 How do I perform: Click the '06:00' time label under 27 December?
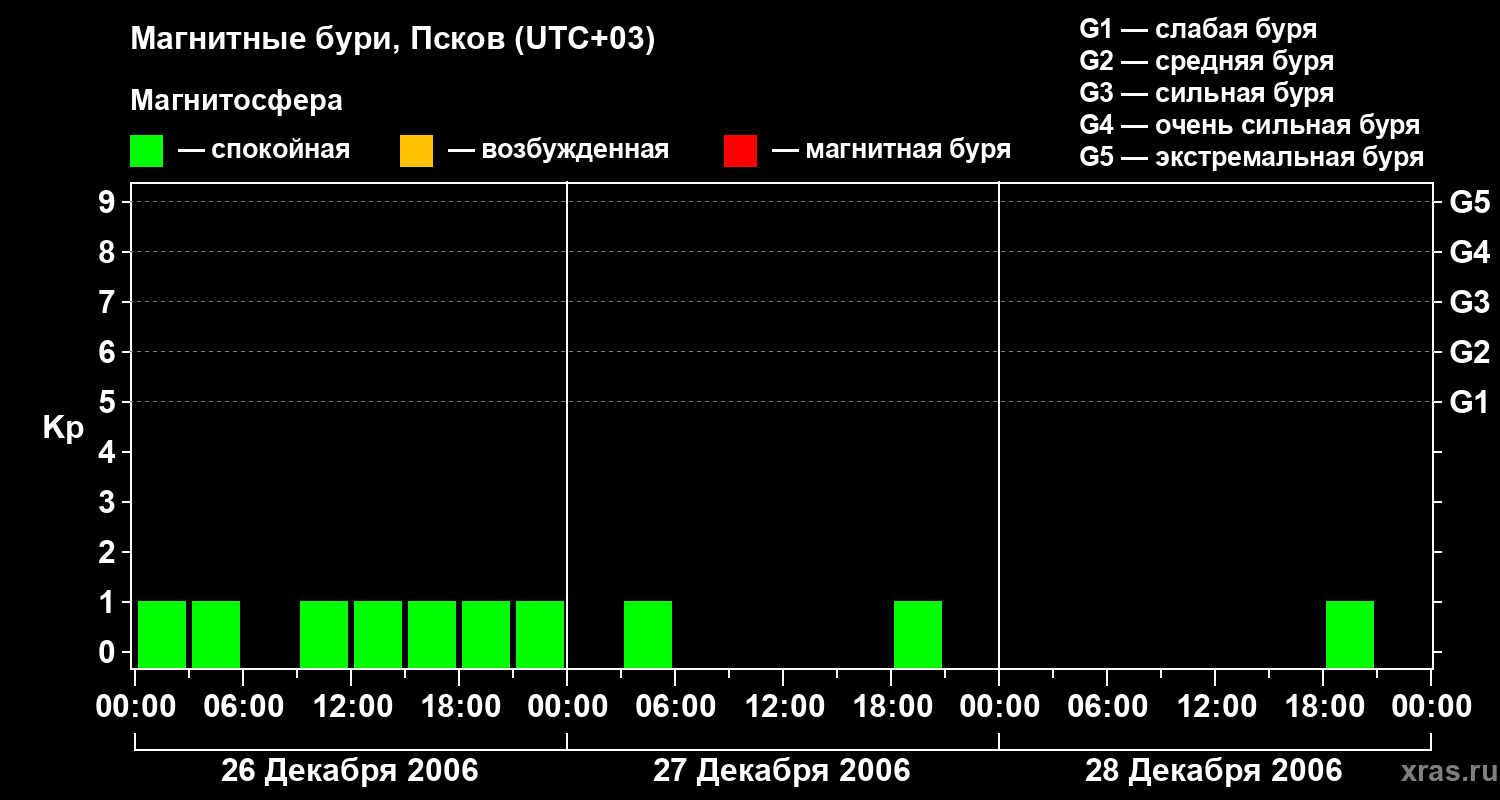pyautogui.click(x=675, y=707)
